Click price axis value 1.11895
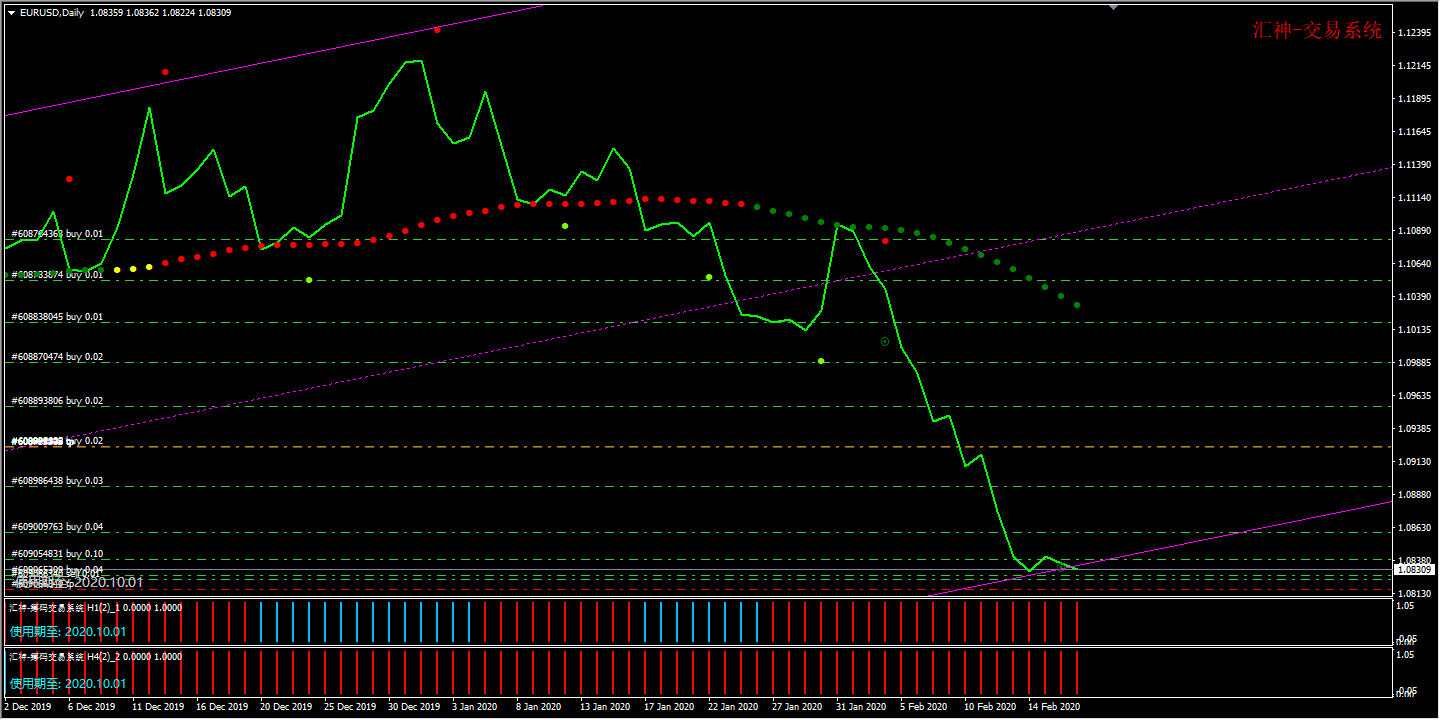1440x720 pixels. click(1414, 99)
